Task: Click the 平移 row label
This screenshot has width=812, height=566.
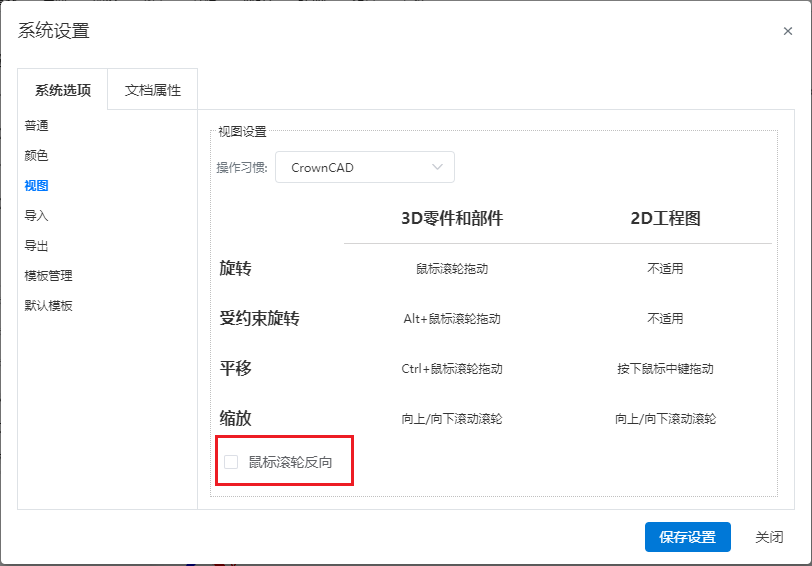Action: point(236,368)
